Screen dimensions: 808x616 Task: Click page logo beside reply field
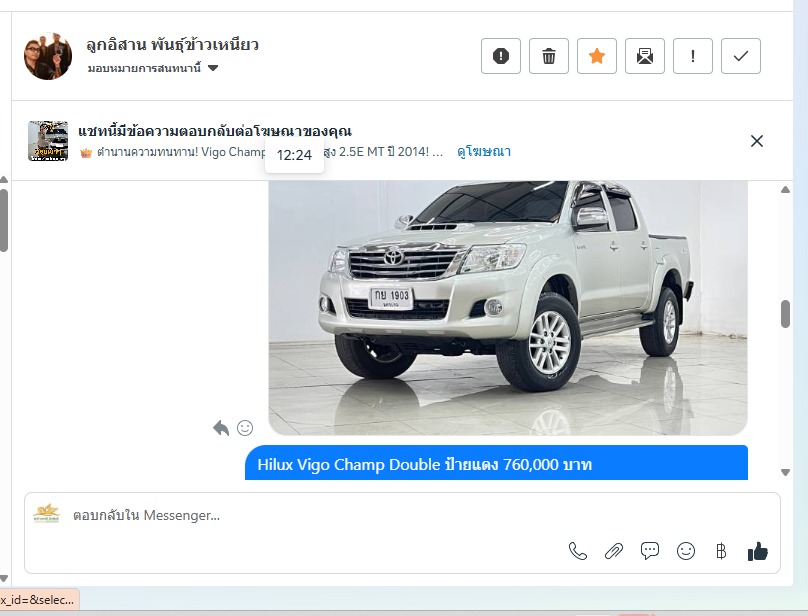point(46,514)
